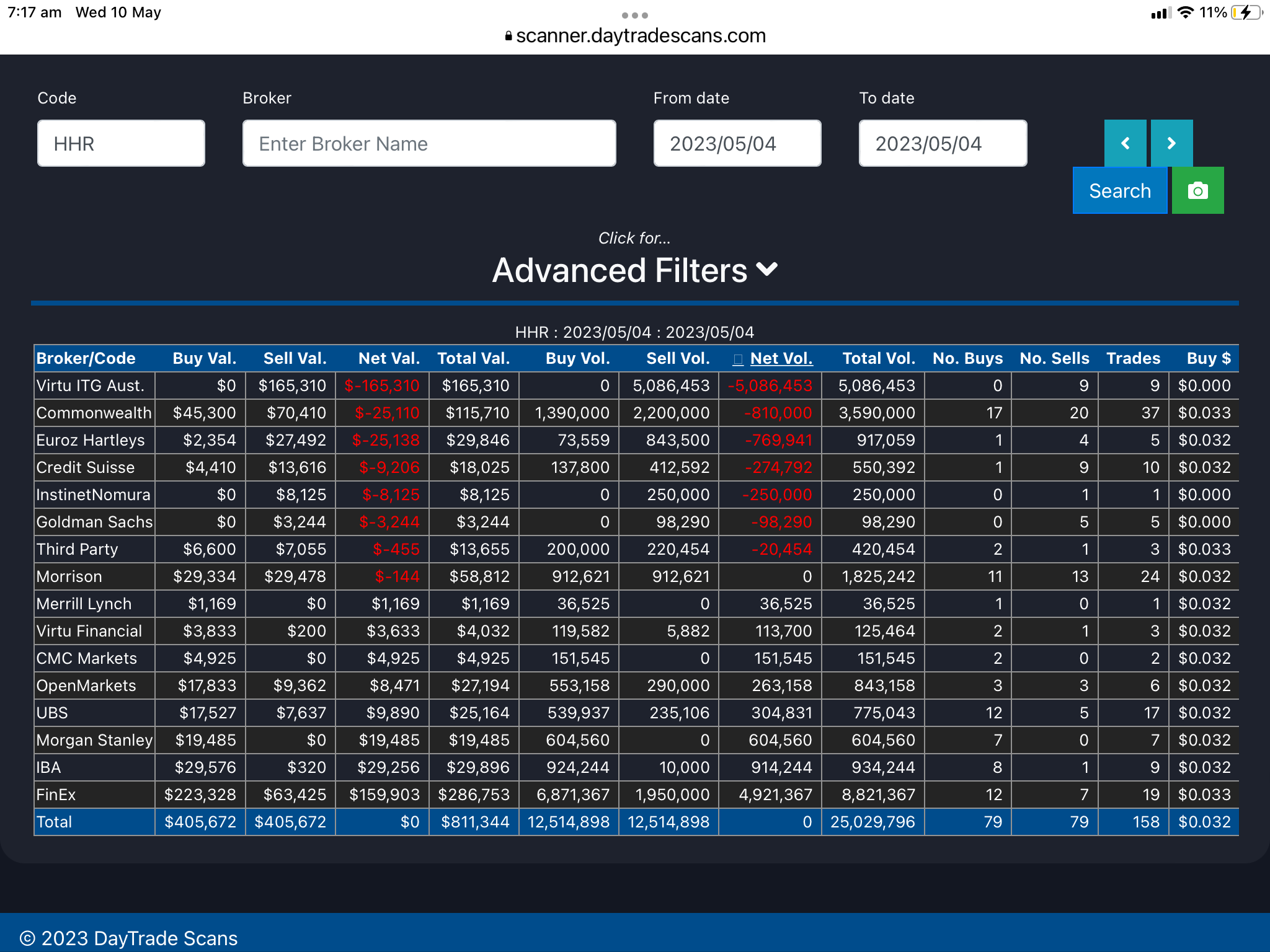Sort table by Trades header

click(x=1133, y=358)
